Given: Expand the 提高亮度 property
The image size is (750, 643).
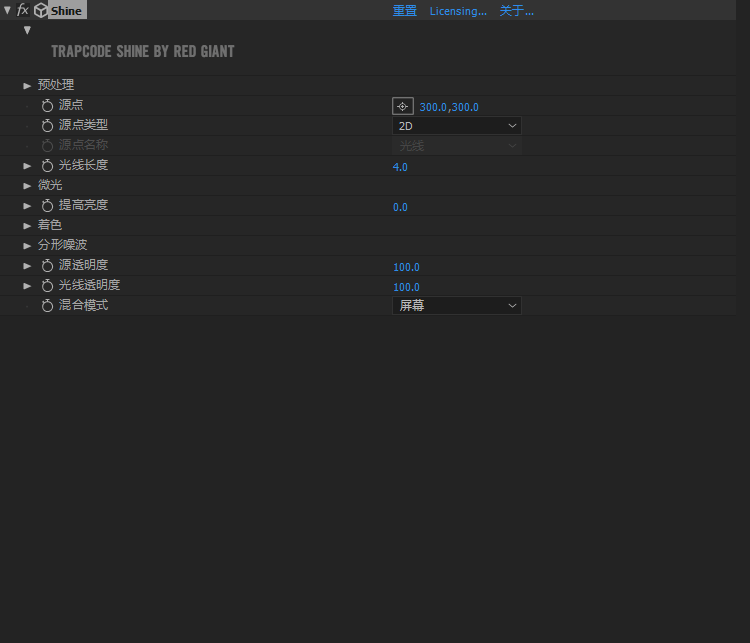Looking at the screenshot, I should 27,206.
